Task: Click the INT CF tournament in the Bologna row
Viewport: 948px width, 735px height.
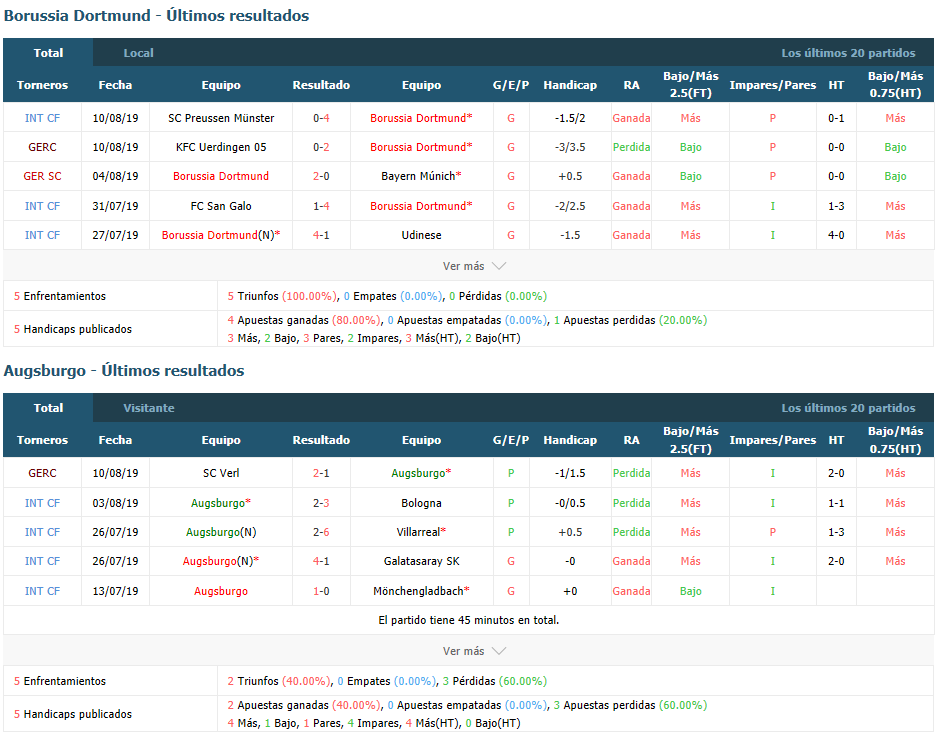Action: [x=42, y=503]
